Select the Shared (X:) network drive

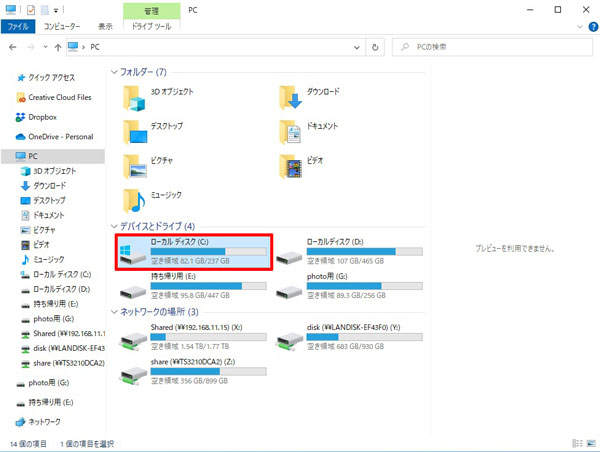click(x=193, y=338)
